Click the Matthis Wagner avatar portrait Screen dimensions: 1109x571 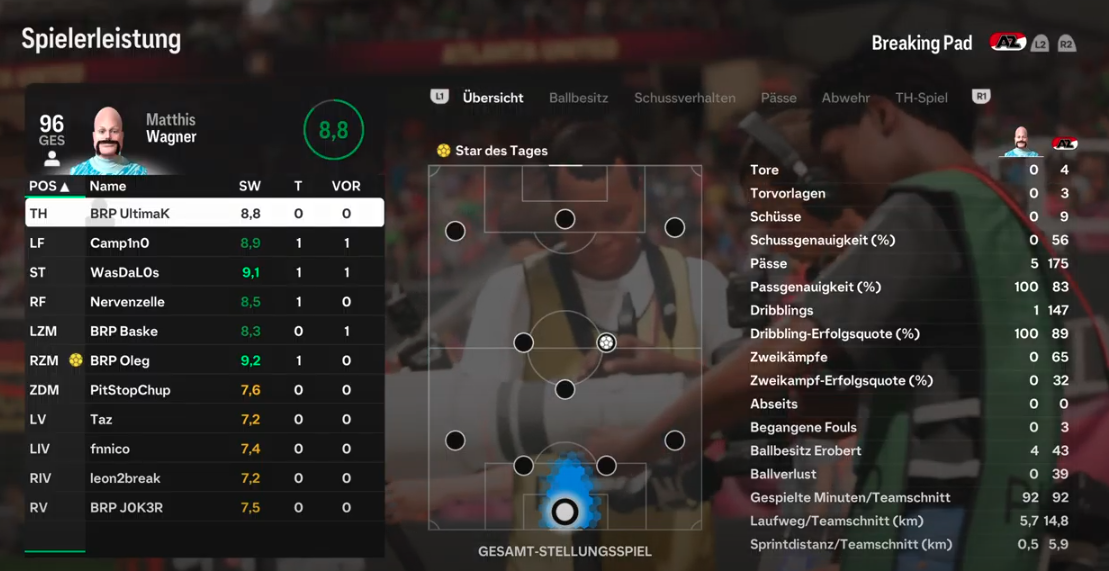[110, 141]
